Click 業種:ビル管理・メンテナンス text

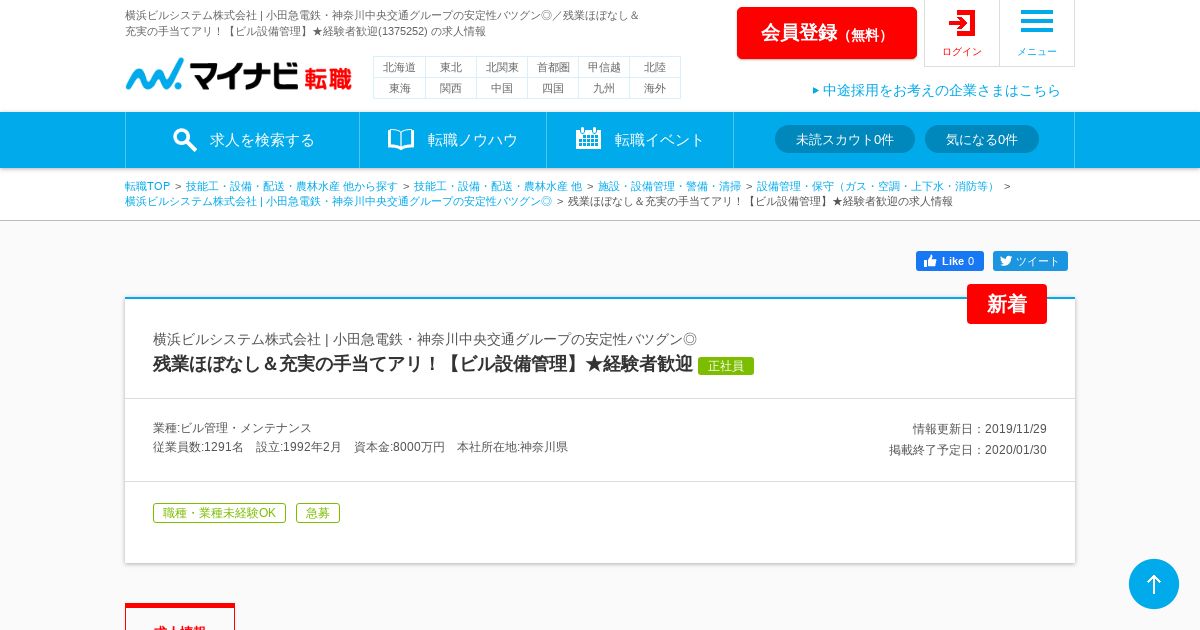point(232,428)
